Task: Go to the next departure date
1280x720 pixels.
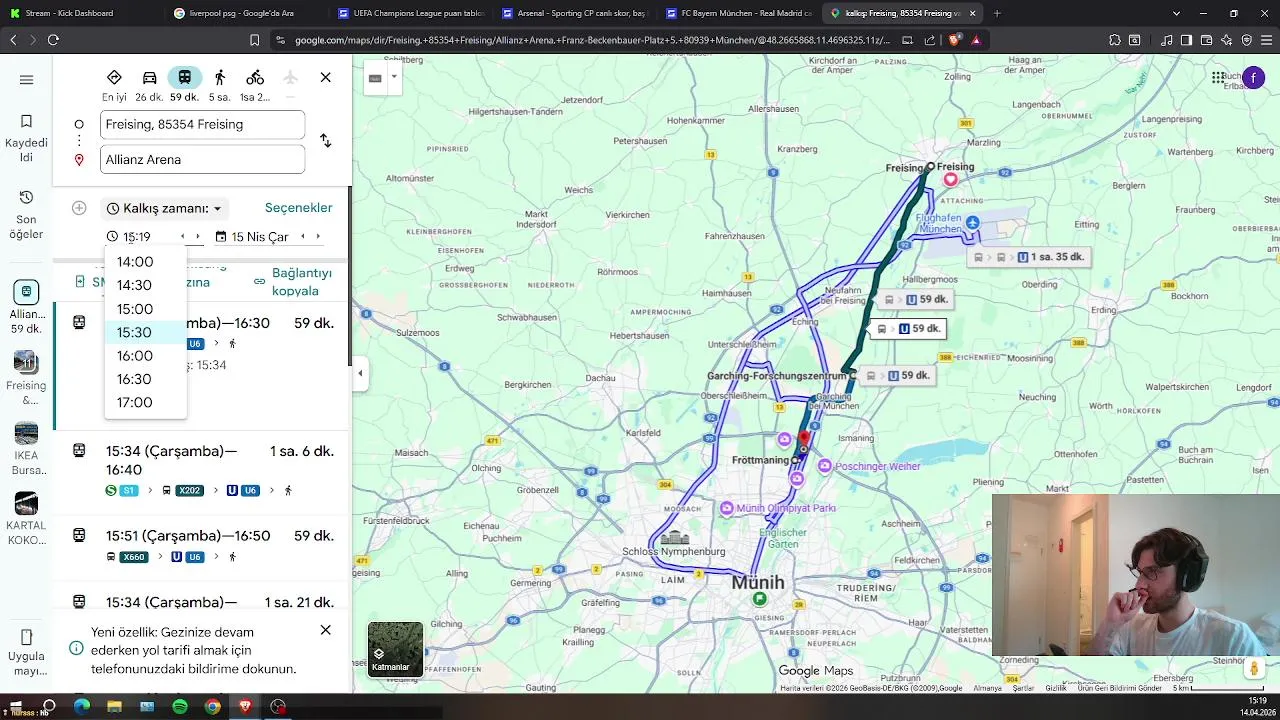Action: [318, 237]
